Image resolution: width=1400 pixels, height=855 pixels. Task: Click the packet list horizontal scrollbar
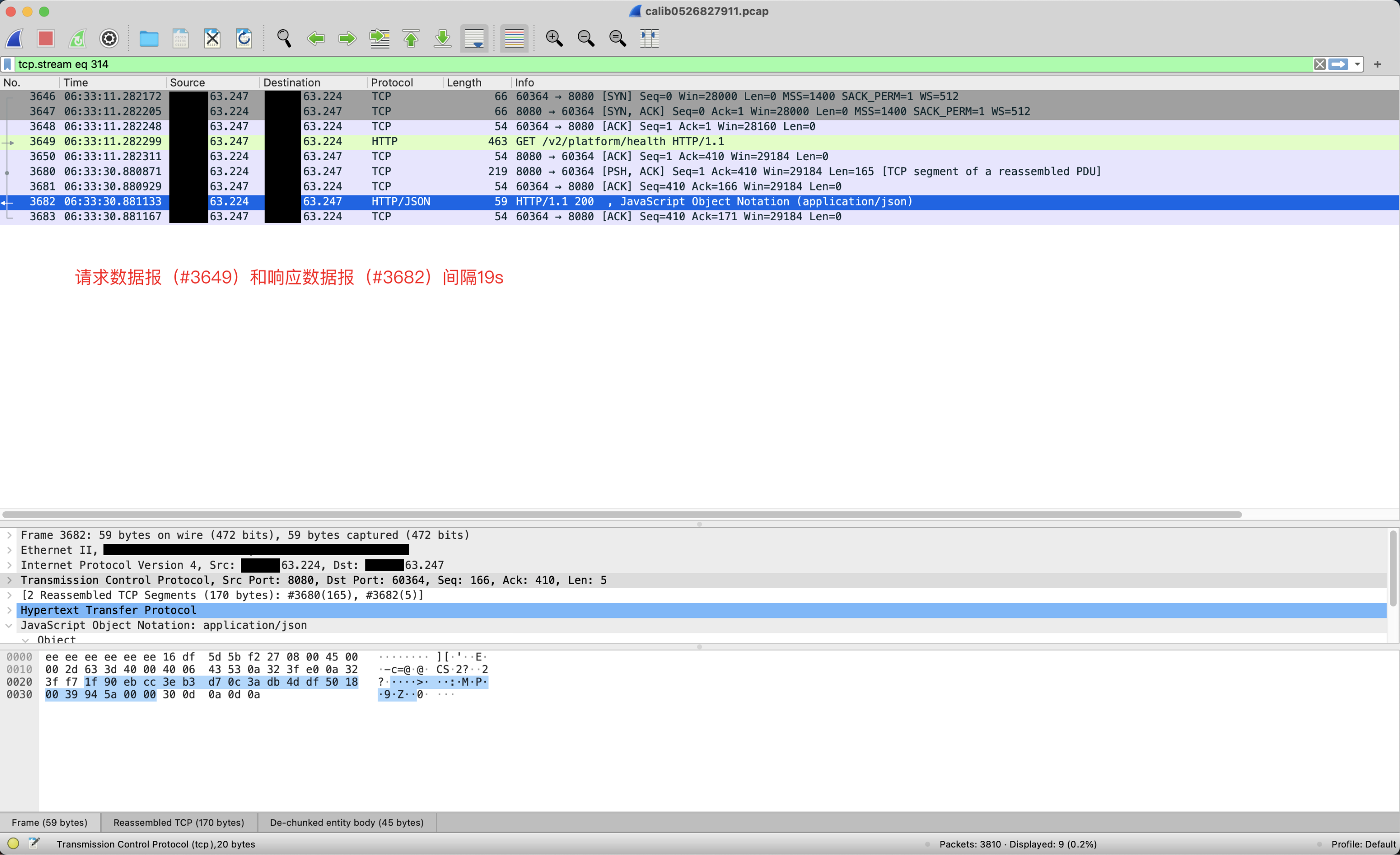tap(622, 515)
